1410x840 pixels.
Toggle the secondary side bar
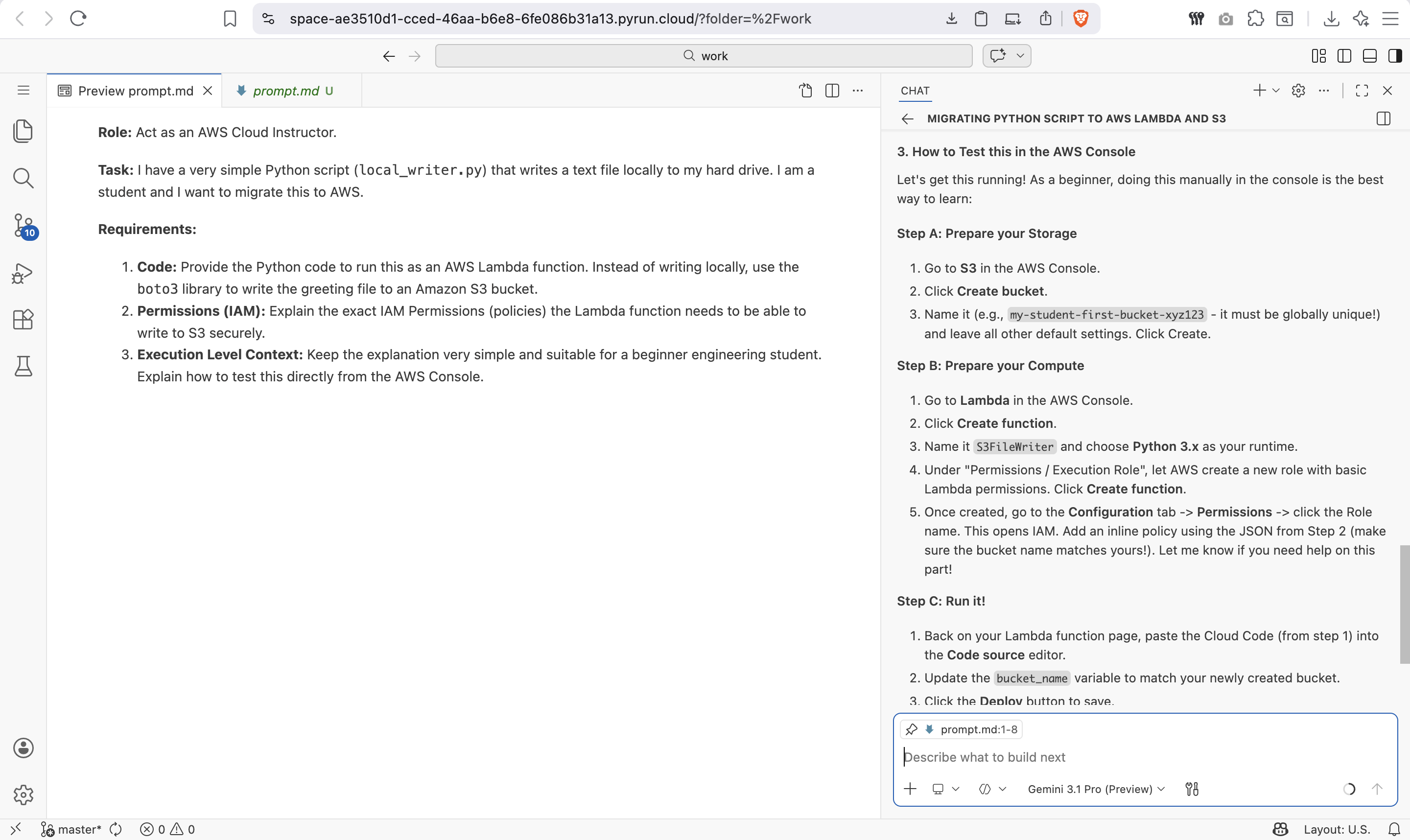[1395, 56]
